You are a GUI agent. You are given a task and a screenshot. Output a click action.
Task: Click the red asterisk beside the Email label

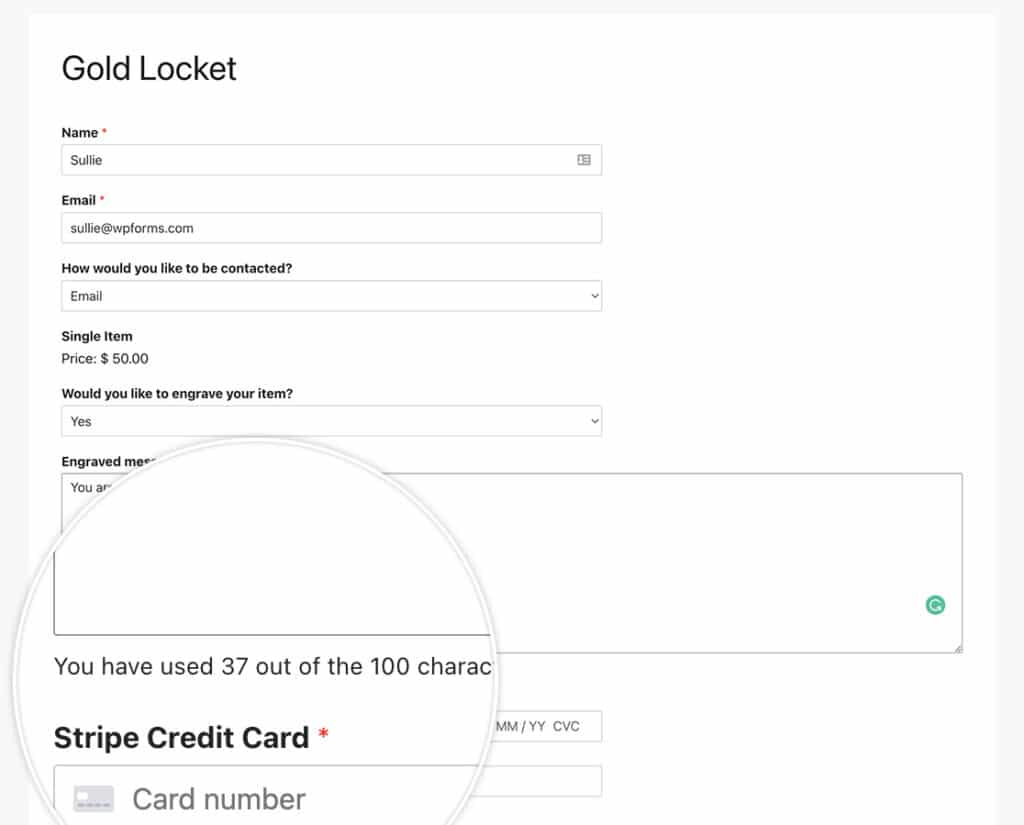click(x=100, y=199)
